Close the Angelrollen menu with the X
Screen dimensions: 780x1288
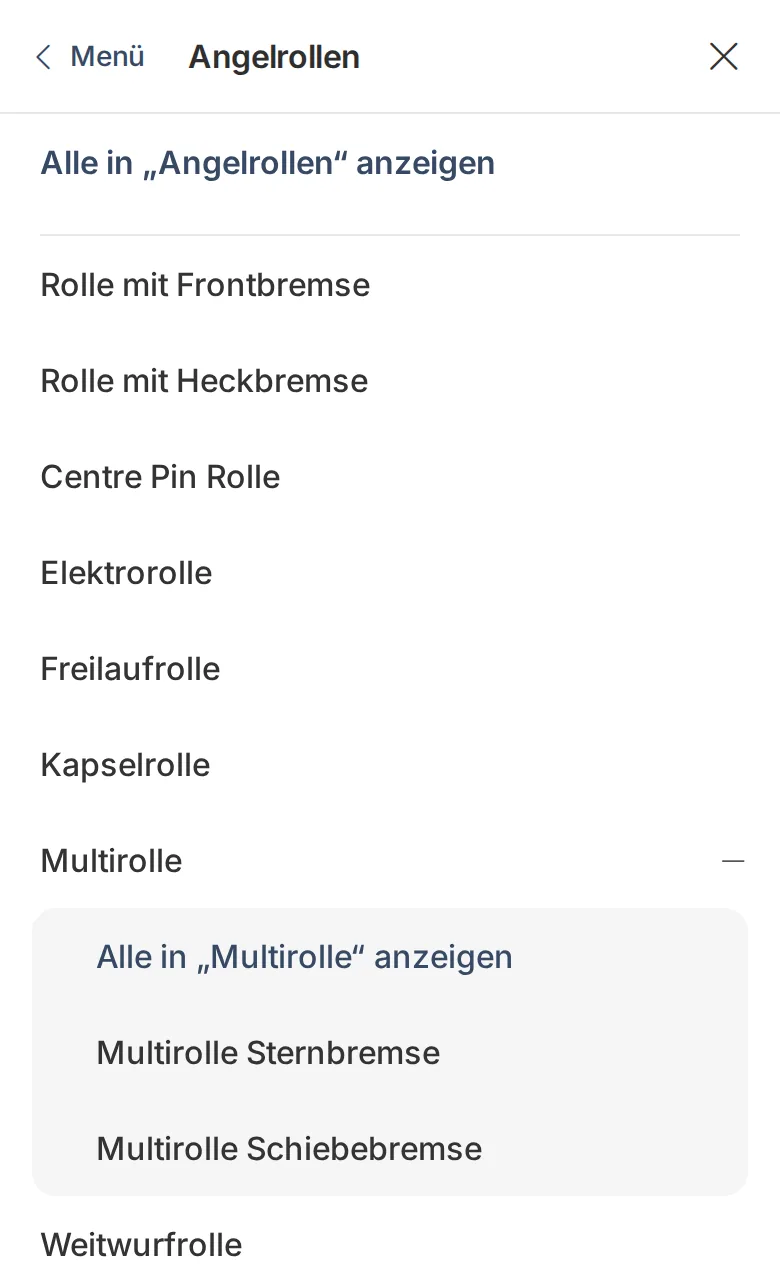pos(724,57)
